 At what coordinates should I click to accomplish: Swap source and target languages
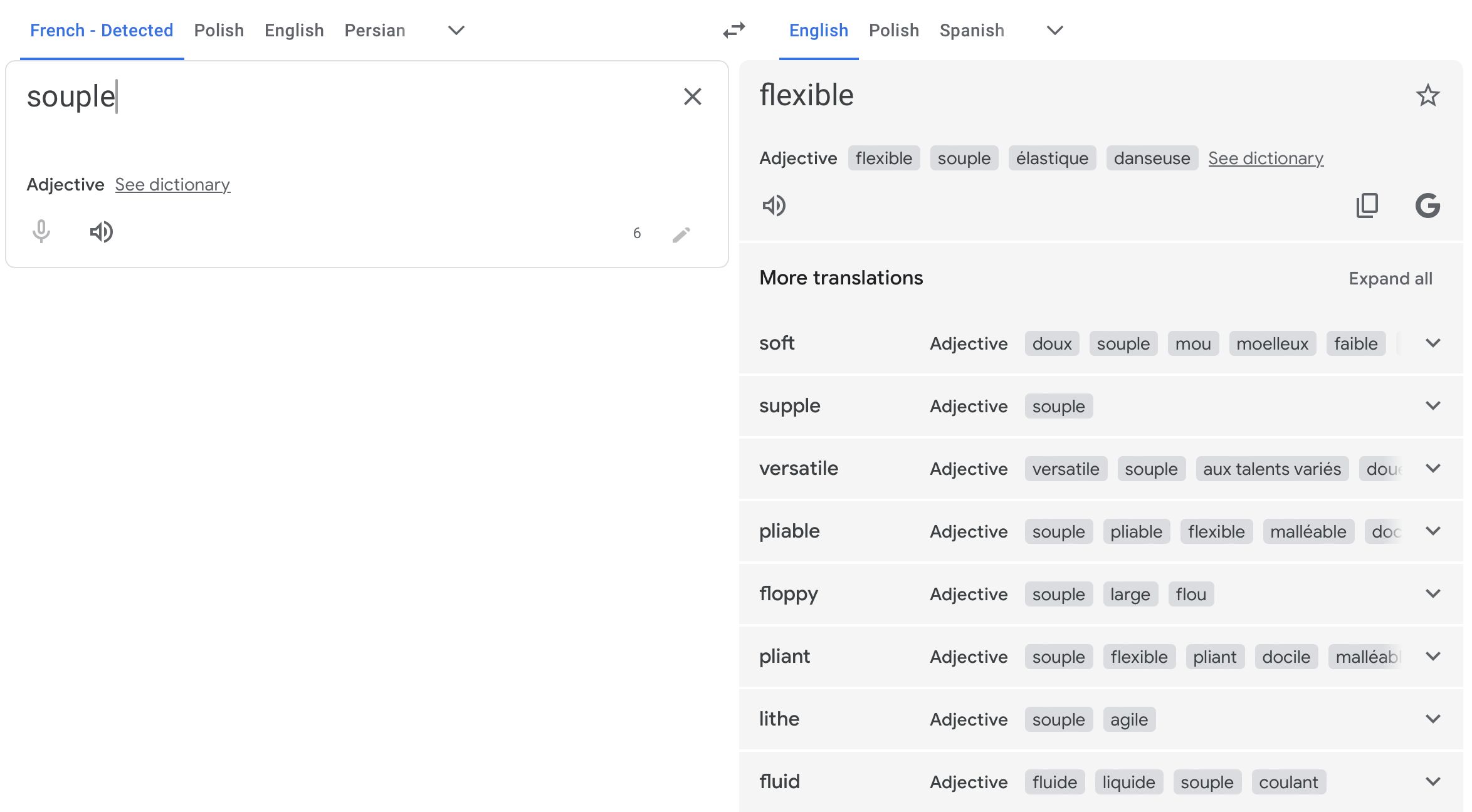pyautogui.click(x=733, y=30)
